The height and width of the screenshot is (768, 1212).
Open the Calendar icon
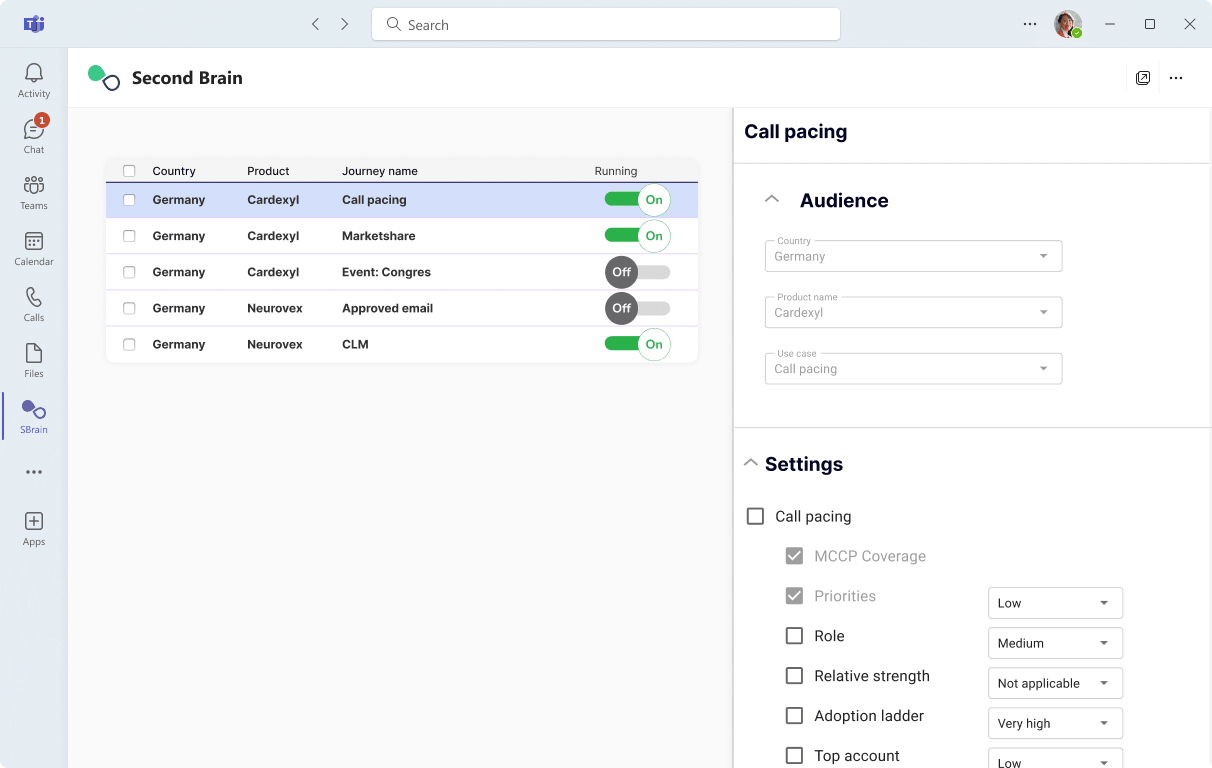[x=34, y=248]
